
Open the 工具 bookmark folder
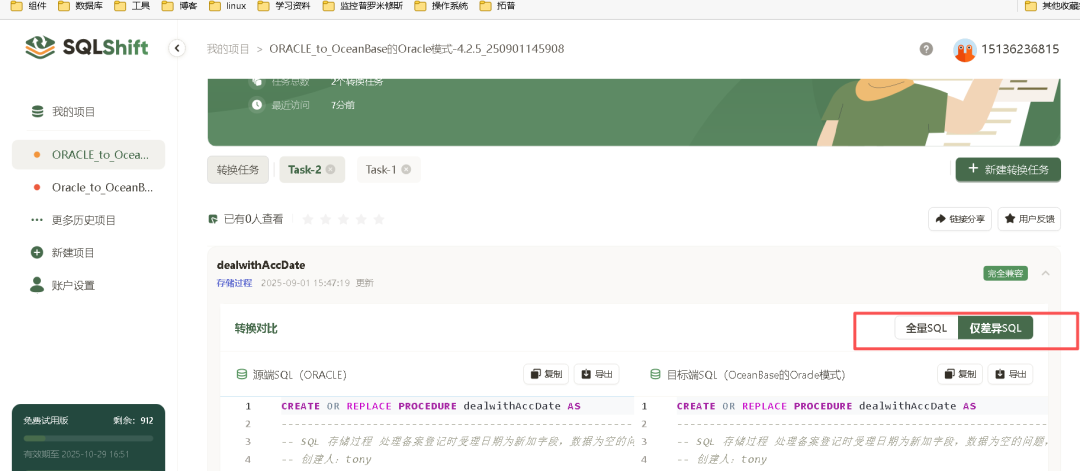pyautogui.click(x=132, y=6)
